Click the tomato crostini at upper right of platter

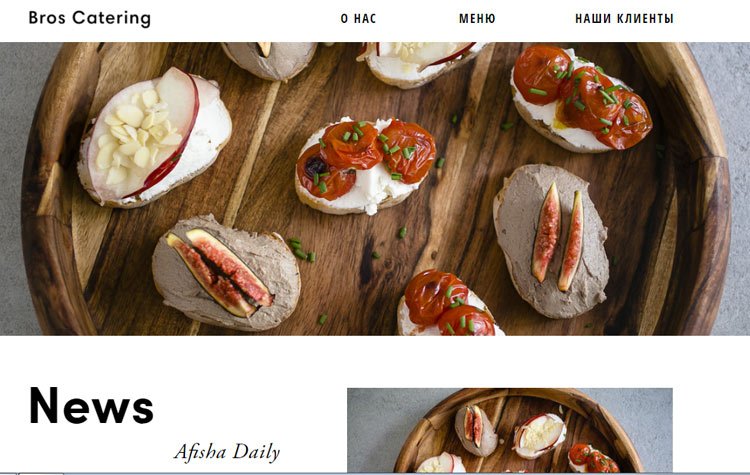581,98
